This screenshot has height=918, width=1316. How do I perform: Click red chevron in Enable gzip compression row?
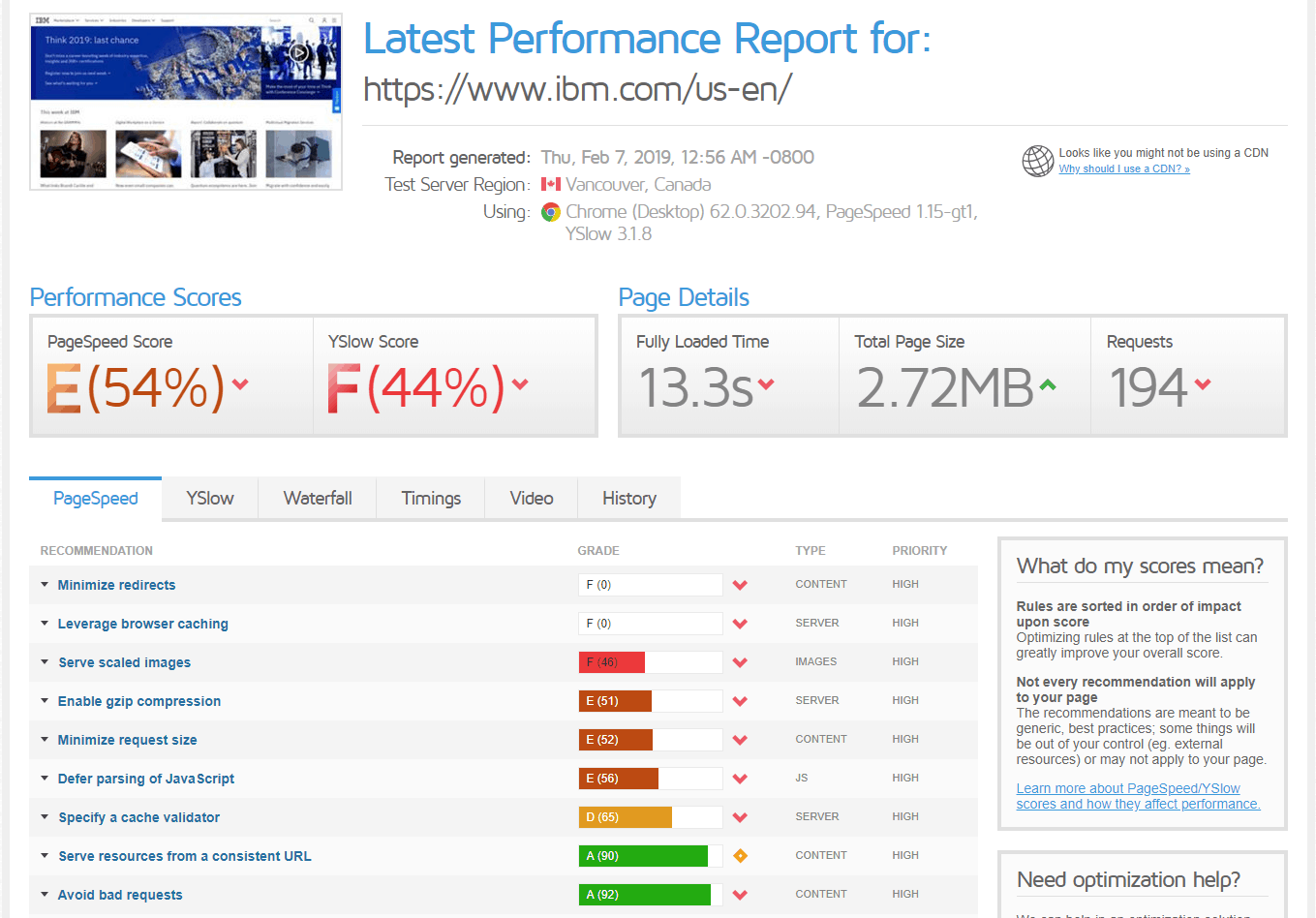coord(740,701)
